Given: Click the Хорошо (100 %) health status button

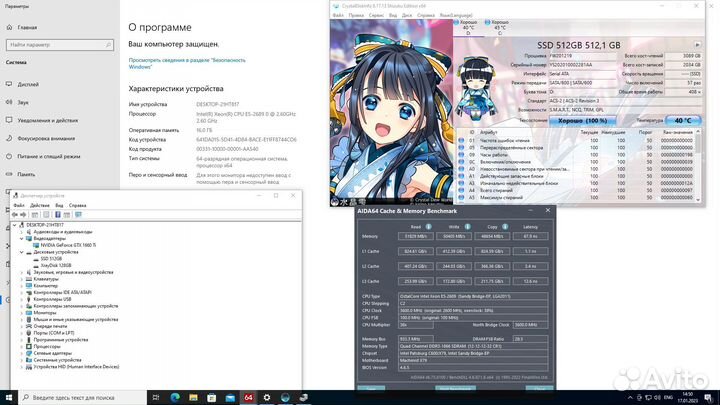Looking at the screenshot, I should [582, 120].
